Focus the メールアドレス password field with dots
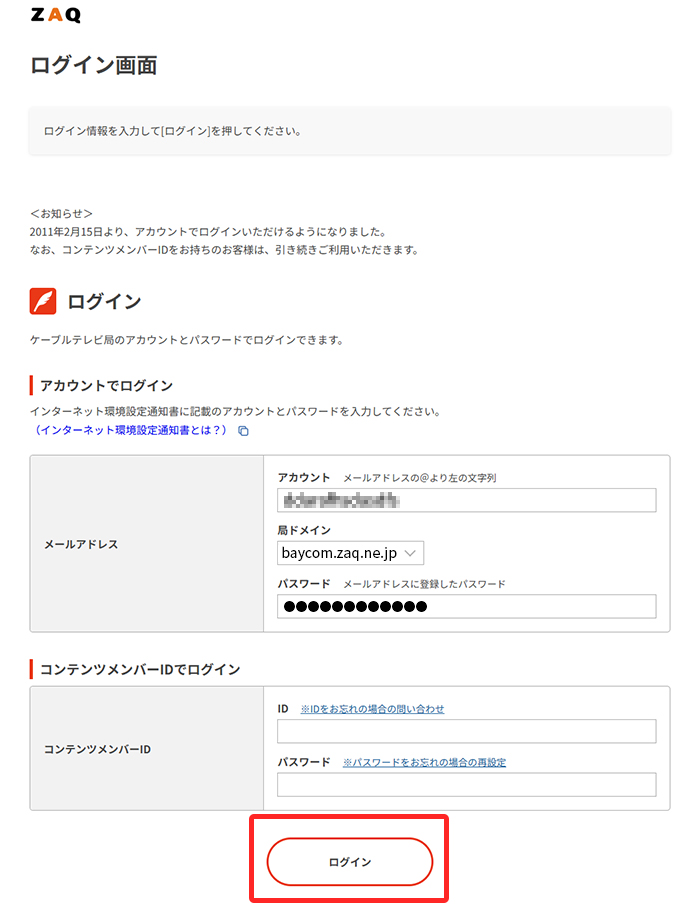 pyautogui.click(x=467, y=606)
